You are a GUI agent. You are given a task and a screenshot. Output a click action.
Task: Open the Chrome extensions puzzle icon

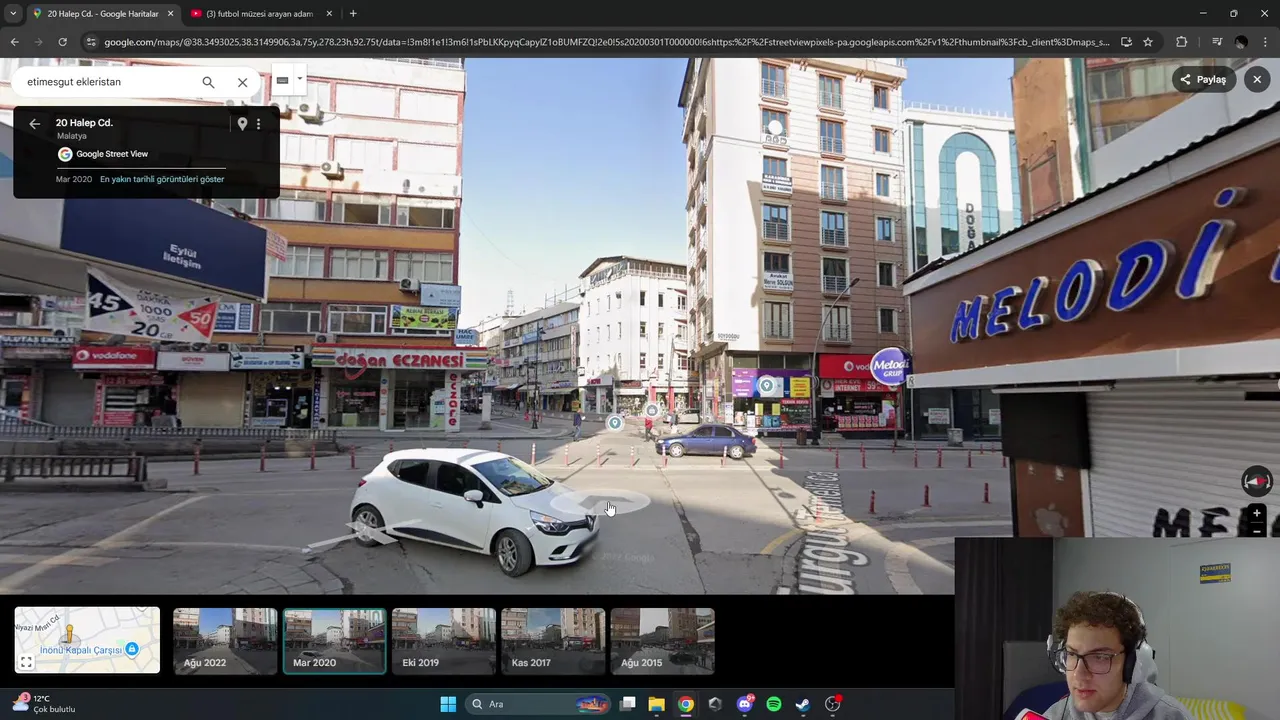tap(1181, 42)
